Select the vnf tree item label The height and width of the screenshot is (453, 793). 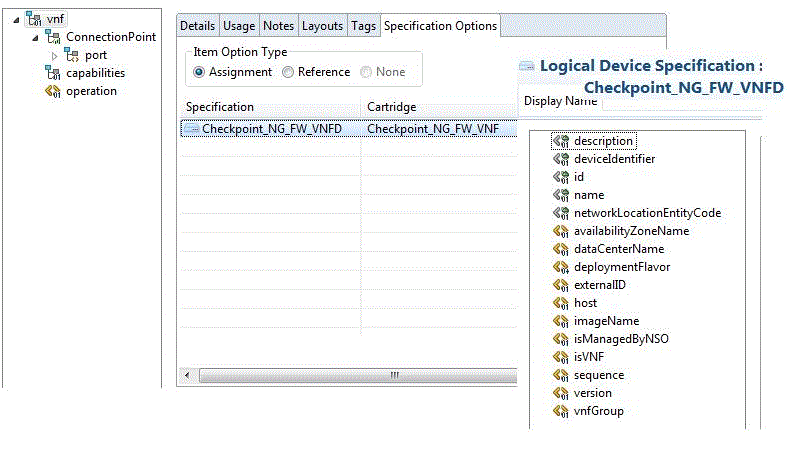click(55, 19)
